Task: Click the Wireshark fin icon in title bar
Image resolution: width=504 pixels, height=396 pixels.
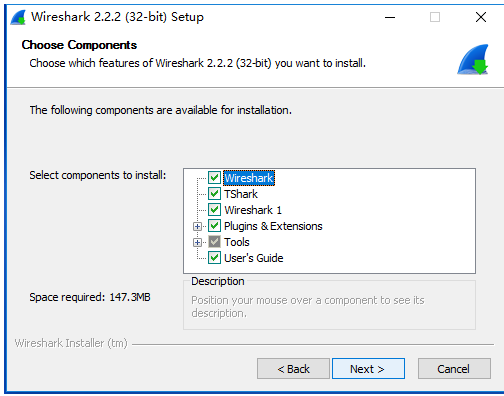Action: pos(18,17)
